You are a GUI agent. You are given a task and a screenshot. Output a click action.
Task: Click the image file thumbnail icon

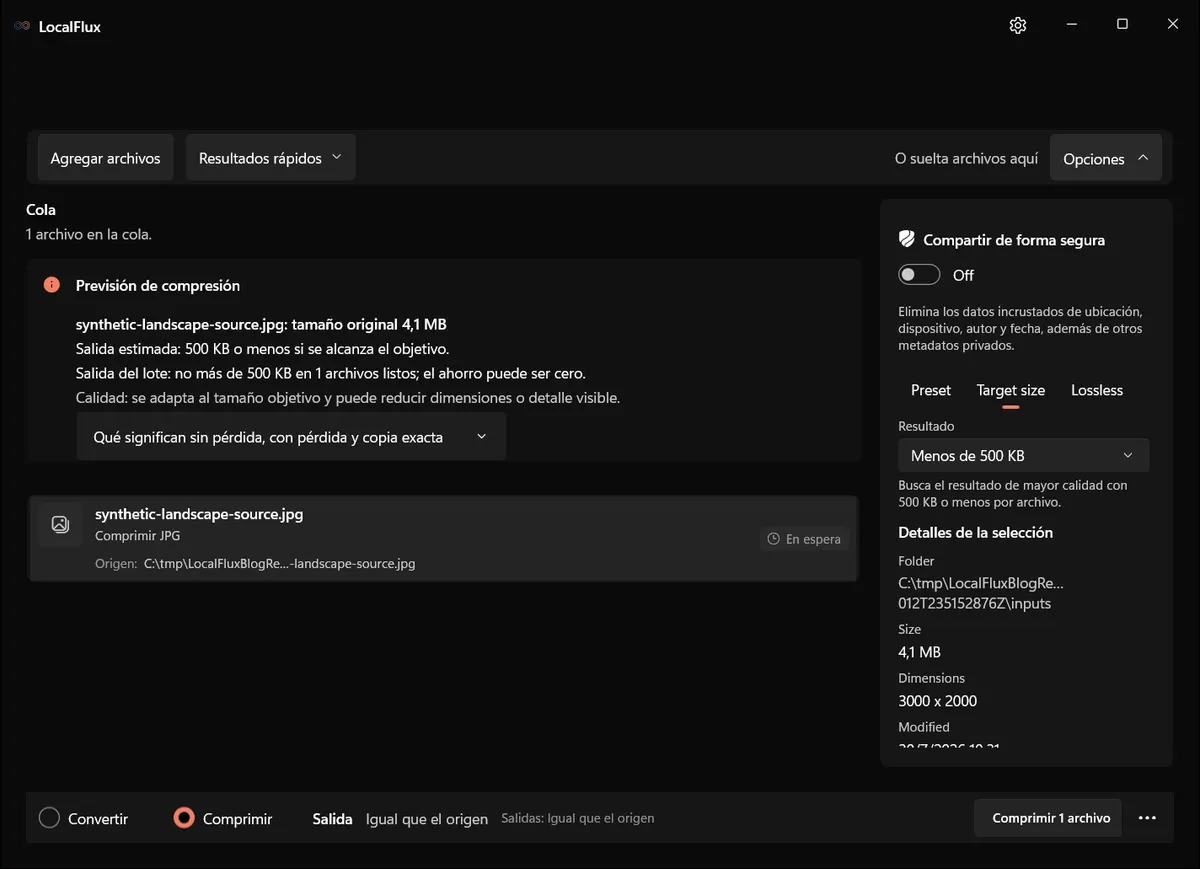[60, 524]
